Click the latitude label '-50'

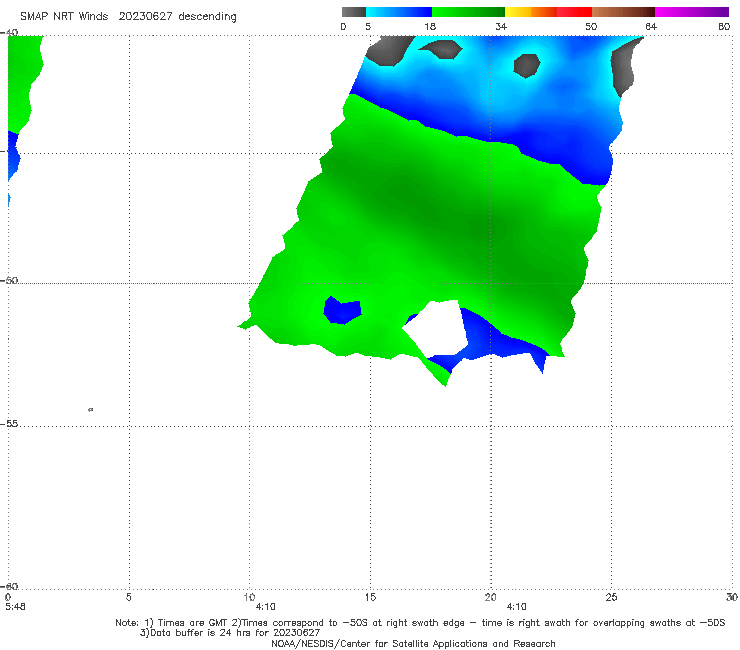coord(9,280)
